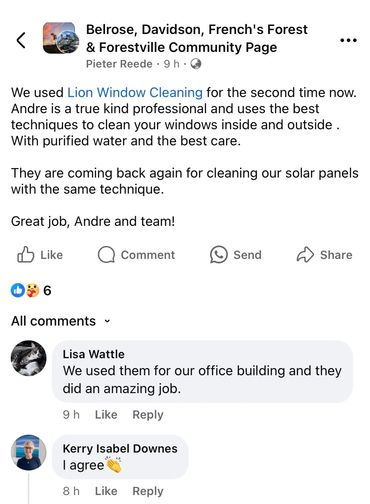
Task: Open the community page title
Action: [197, 38]
